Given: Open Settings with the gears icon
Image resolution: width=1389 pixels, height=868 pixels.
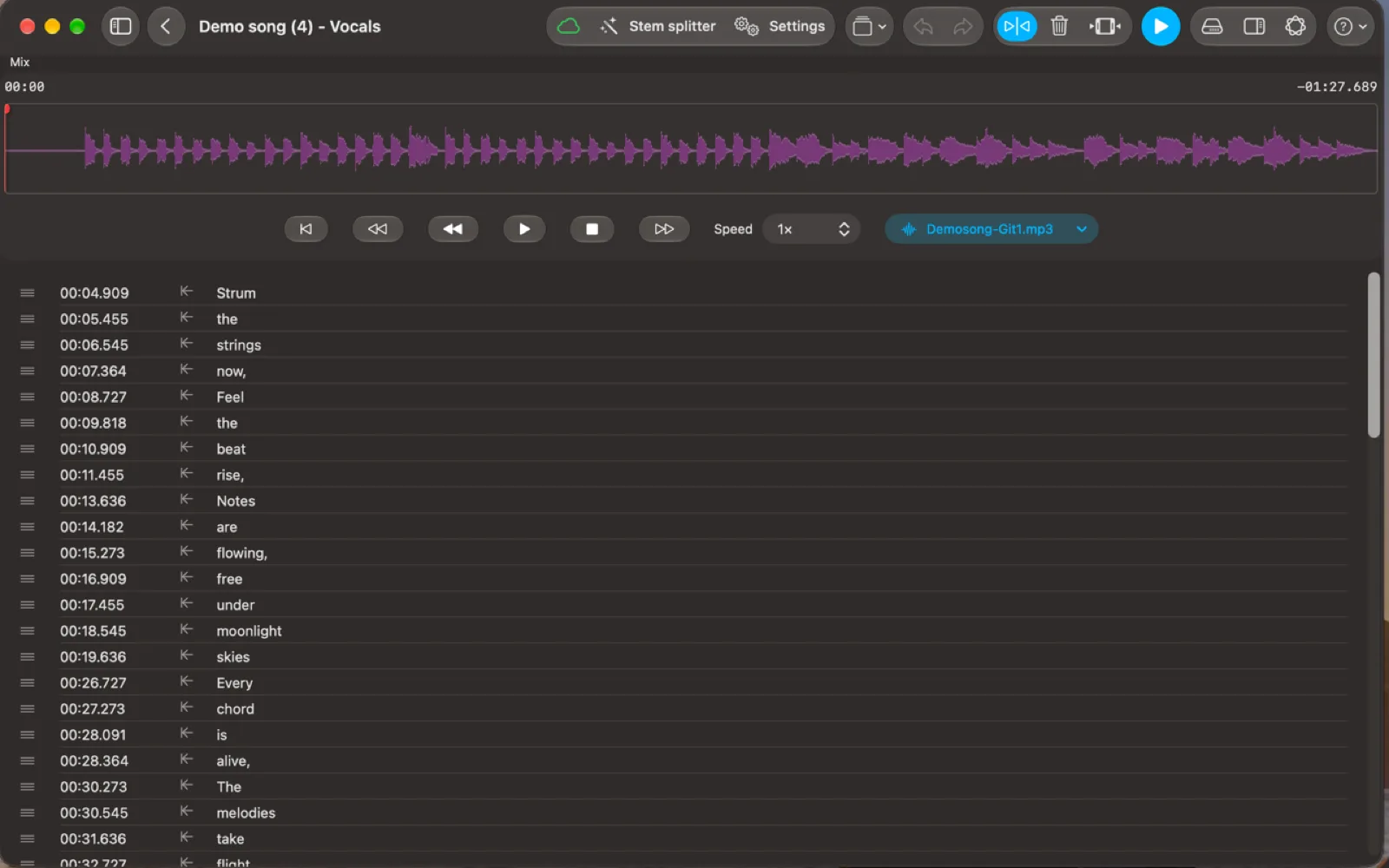Looking at the screenshot, I should (x=780, y=26).
